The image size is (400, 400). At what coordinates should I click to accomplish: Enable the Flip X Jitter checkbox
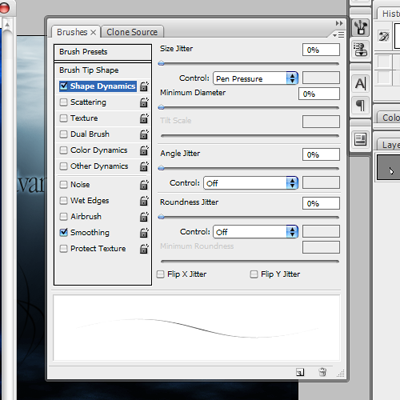tap(161, 274)
